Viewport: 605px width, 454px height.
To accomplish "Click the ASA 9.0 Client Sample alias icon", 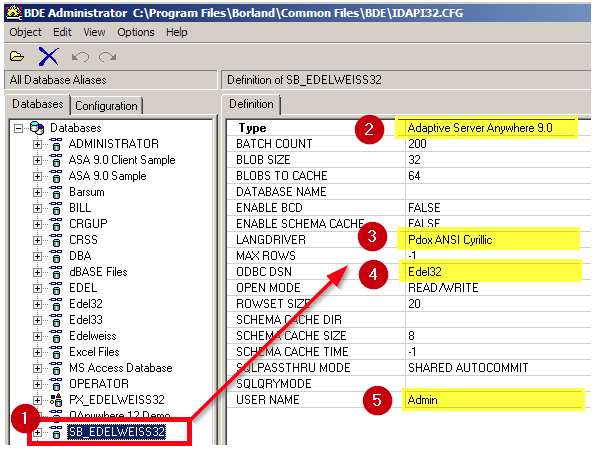I will (56, 160).
